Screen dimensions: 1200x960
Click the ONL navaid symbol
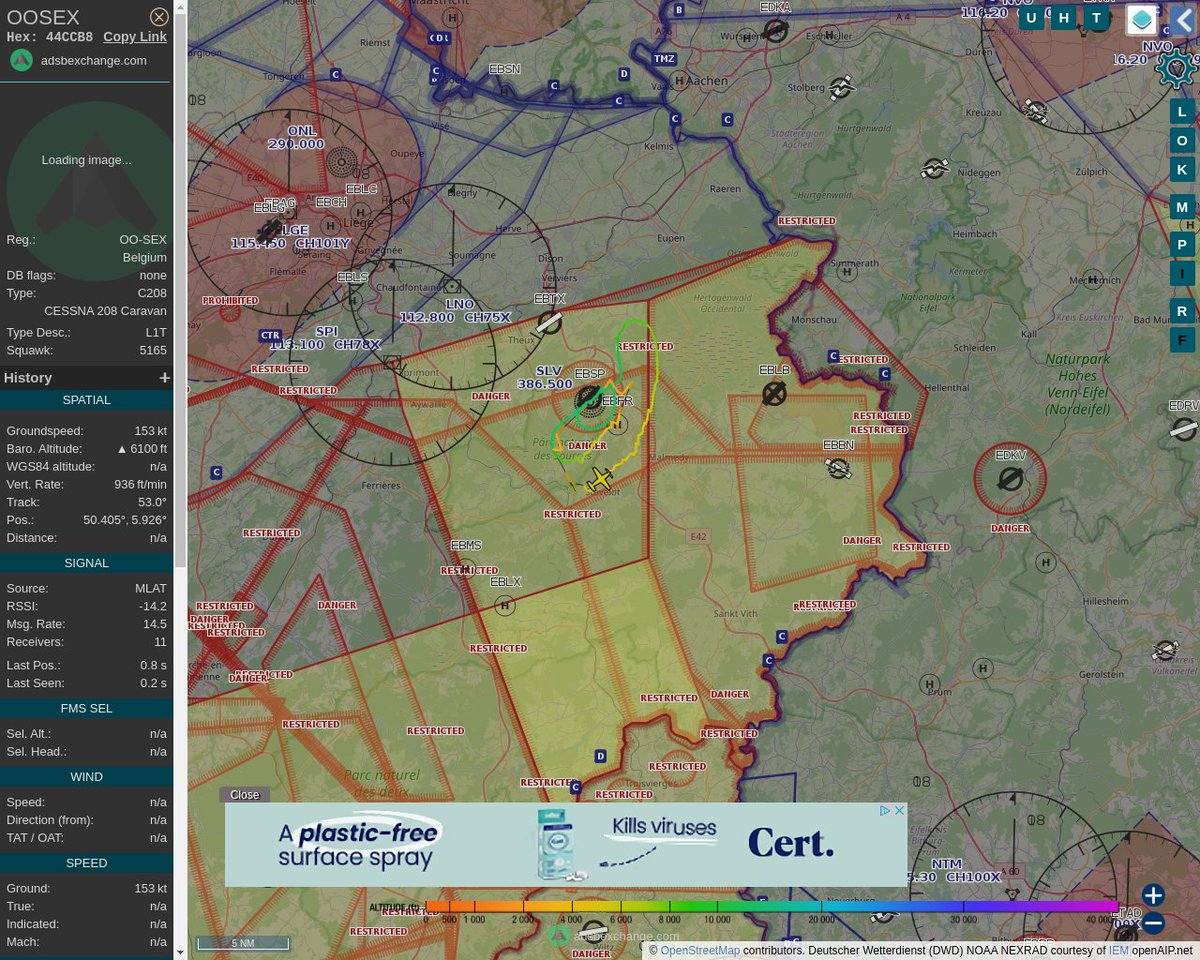point(342,160)
